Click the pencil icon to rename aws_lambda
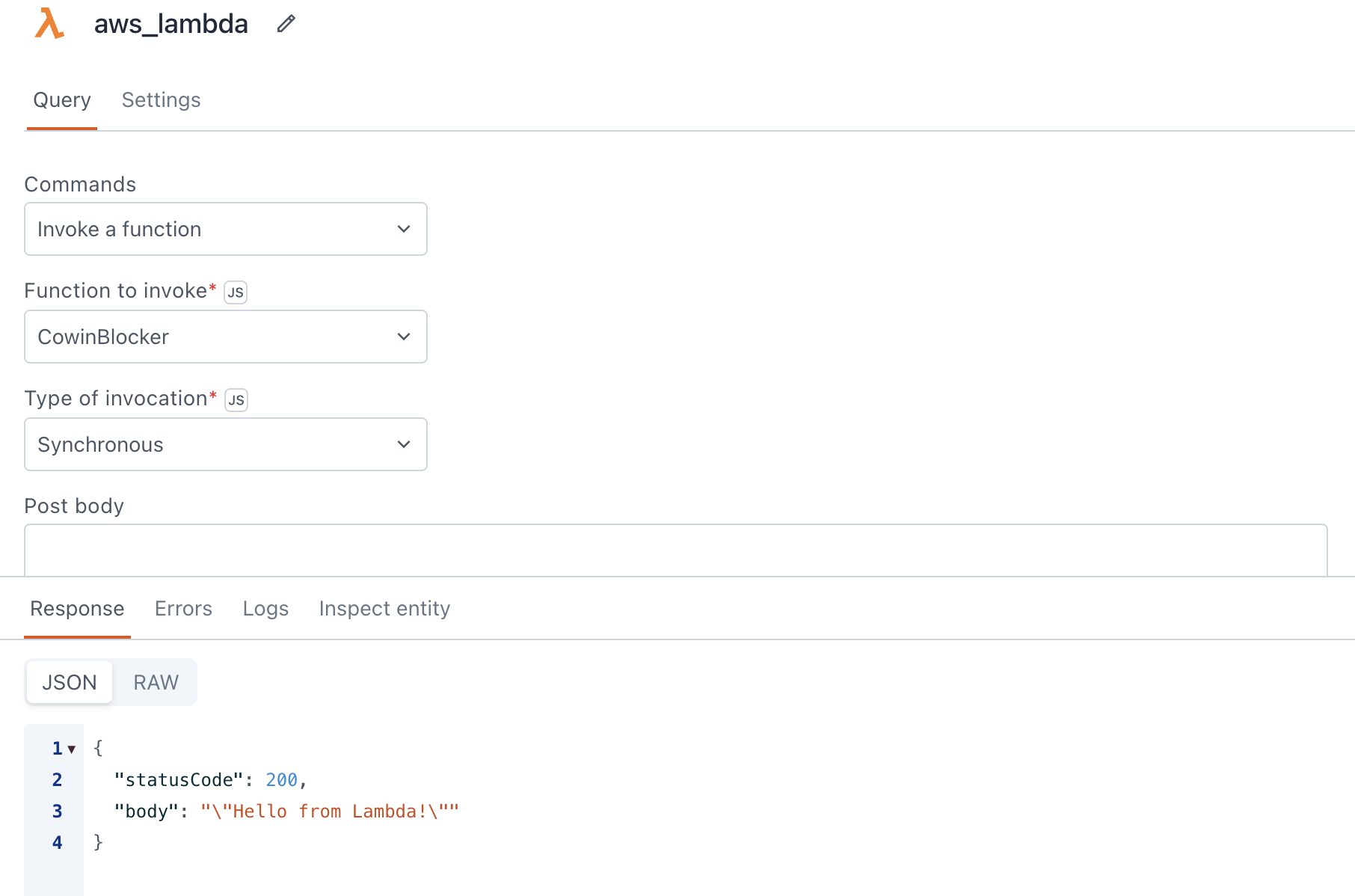The image size is (1355, 896). tap(286, 24)
